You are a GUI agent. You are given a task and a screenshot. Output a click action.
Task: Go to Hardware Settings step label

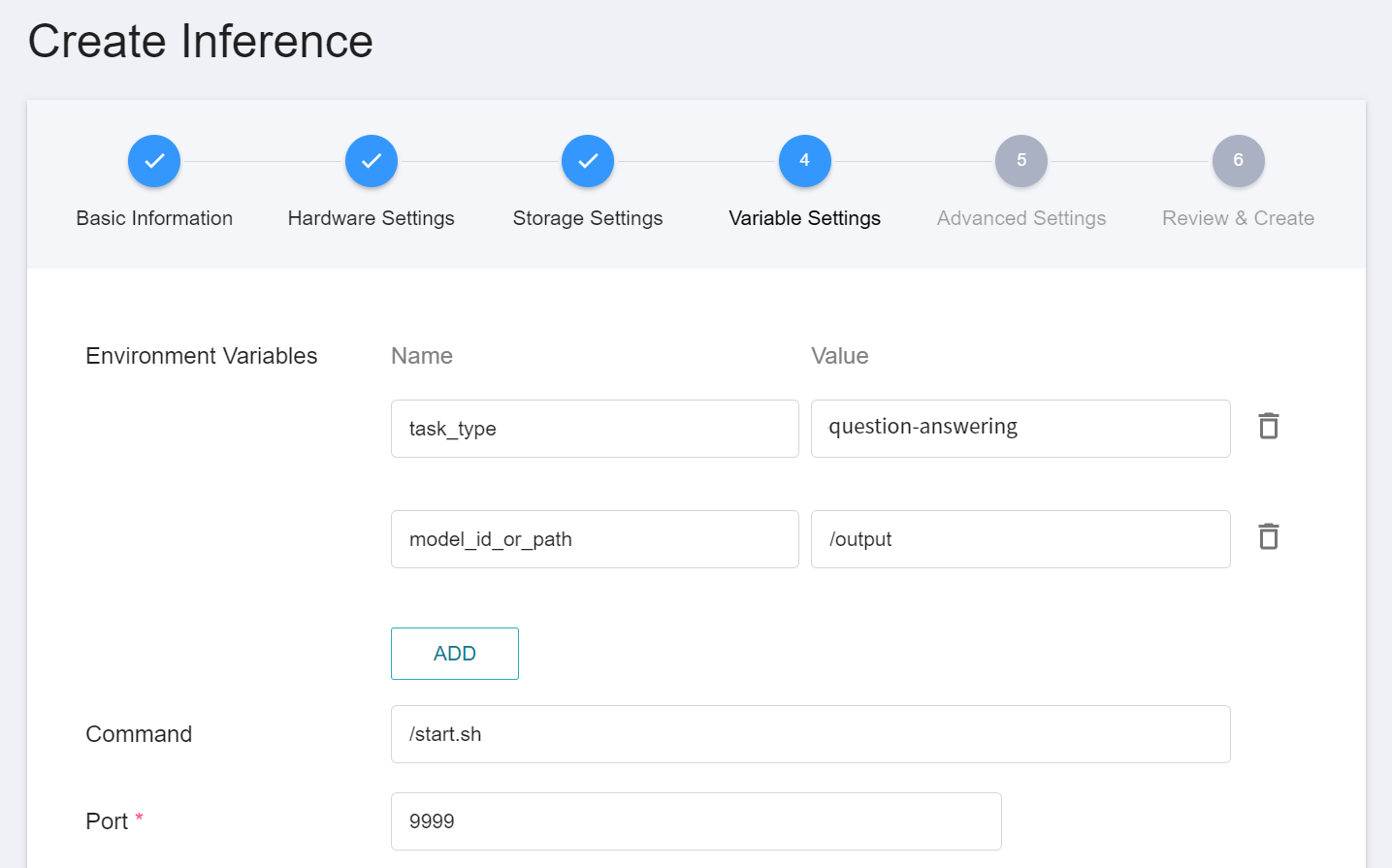point(372,218)
